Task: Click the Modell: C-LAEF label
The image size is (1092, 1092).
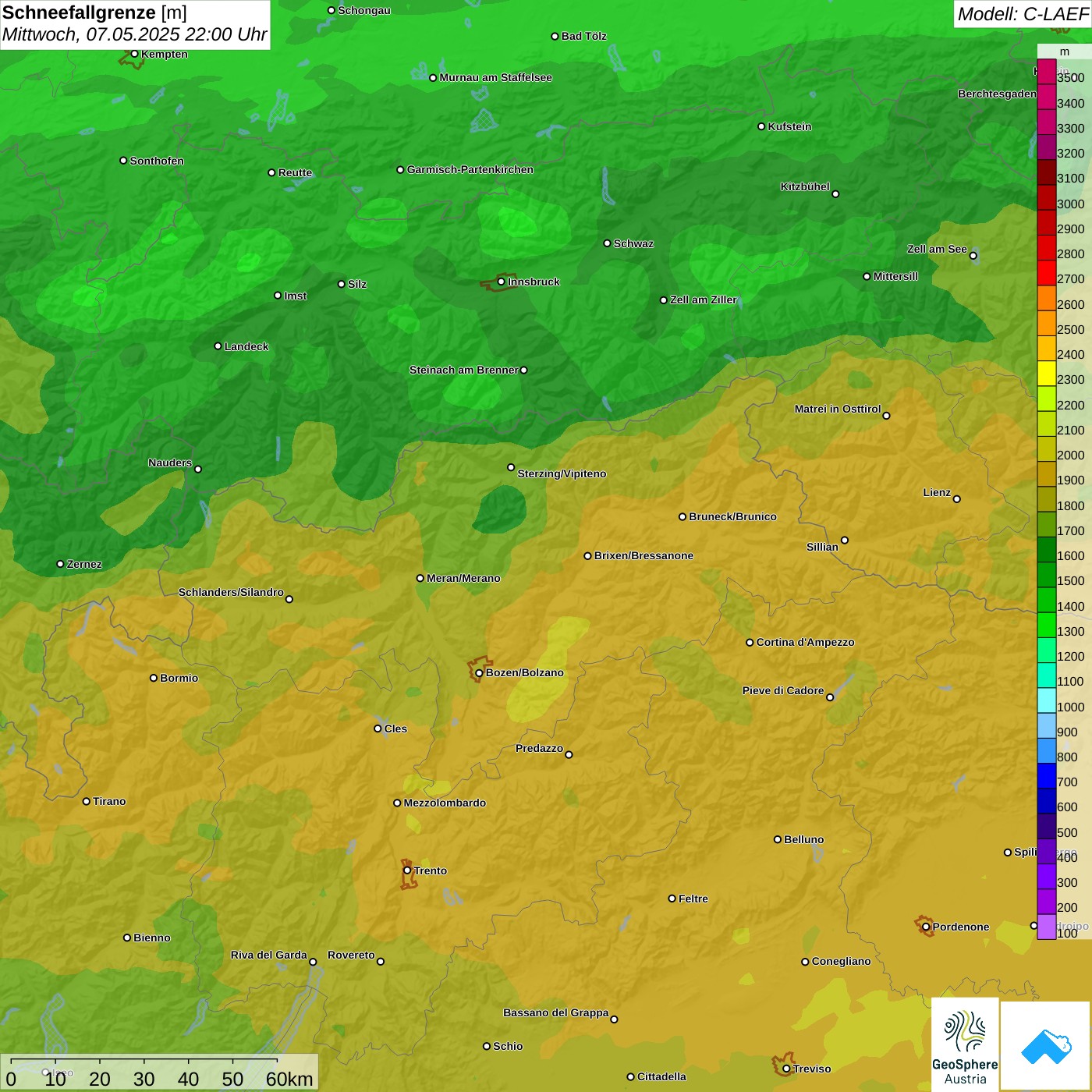Action: tap(1023, 14)
